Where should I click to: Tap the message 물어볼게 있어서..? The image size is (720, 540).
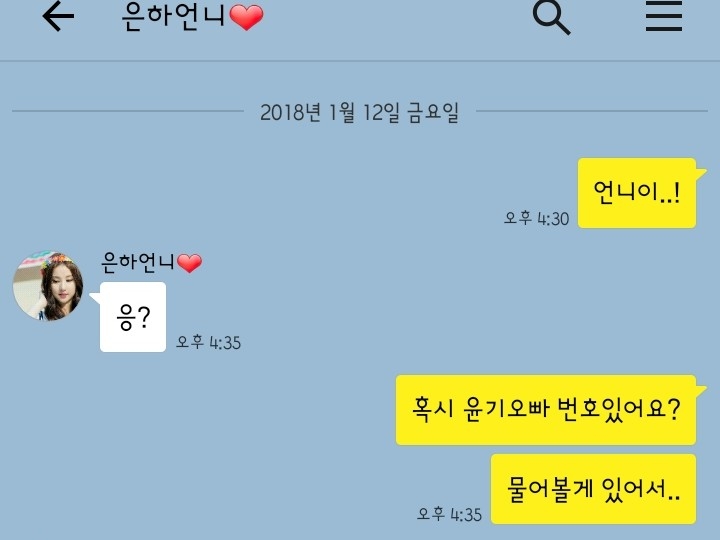point(593,489)
